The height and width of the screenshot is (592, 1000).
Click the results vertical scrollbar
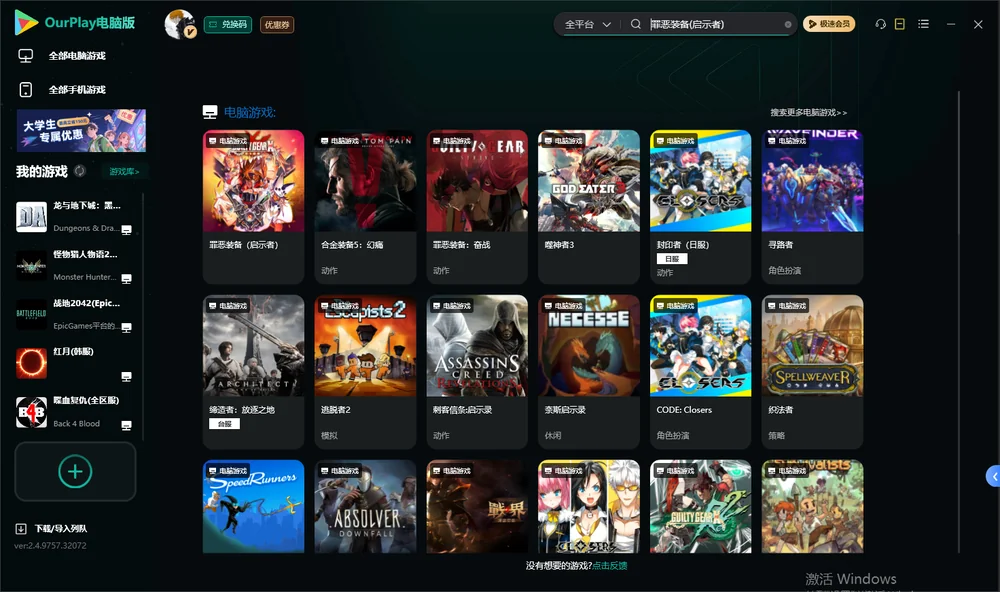(959, 322)
